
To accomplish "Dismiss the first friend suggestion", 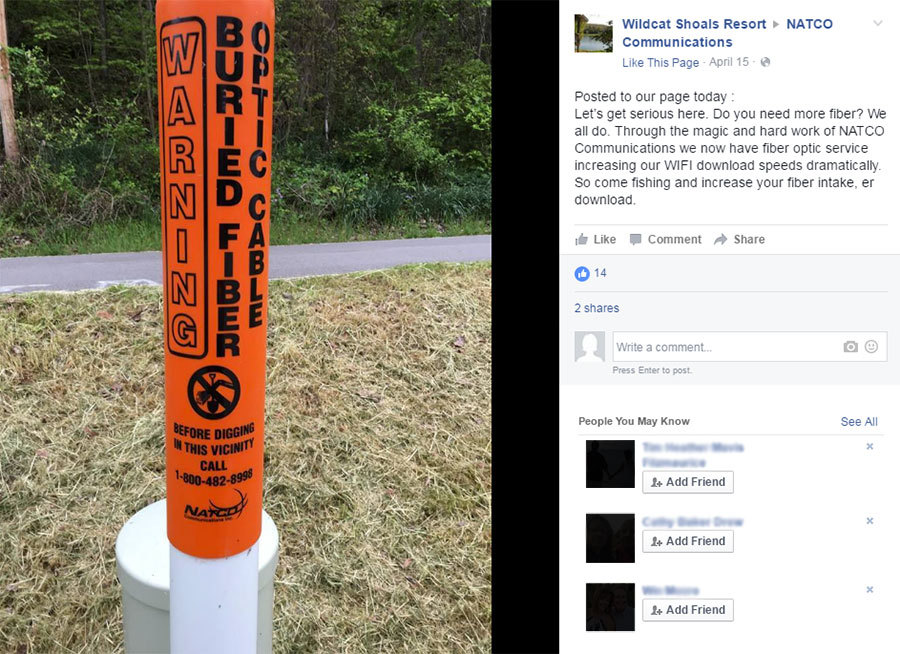I will click(x=870, y=447).
